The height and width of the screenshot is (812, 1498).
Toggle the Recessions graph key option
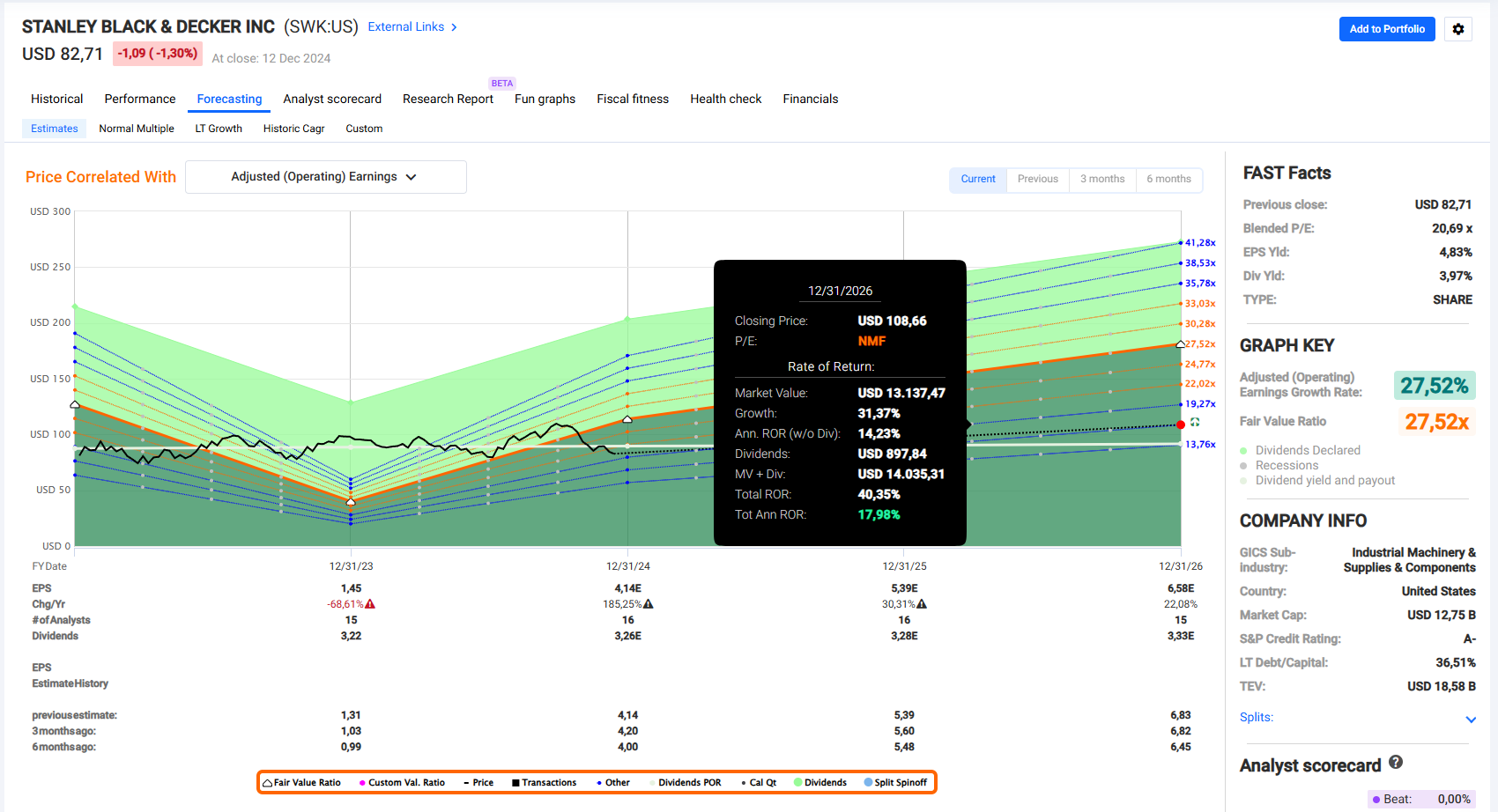tap(1243, 466)
